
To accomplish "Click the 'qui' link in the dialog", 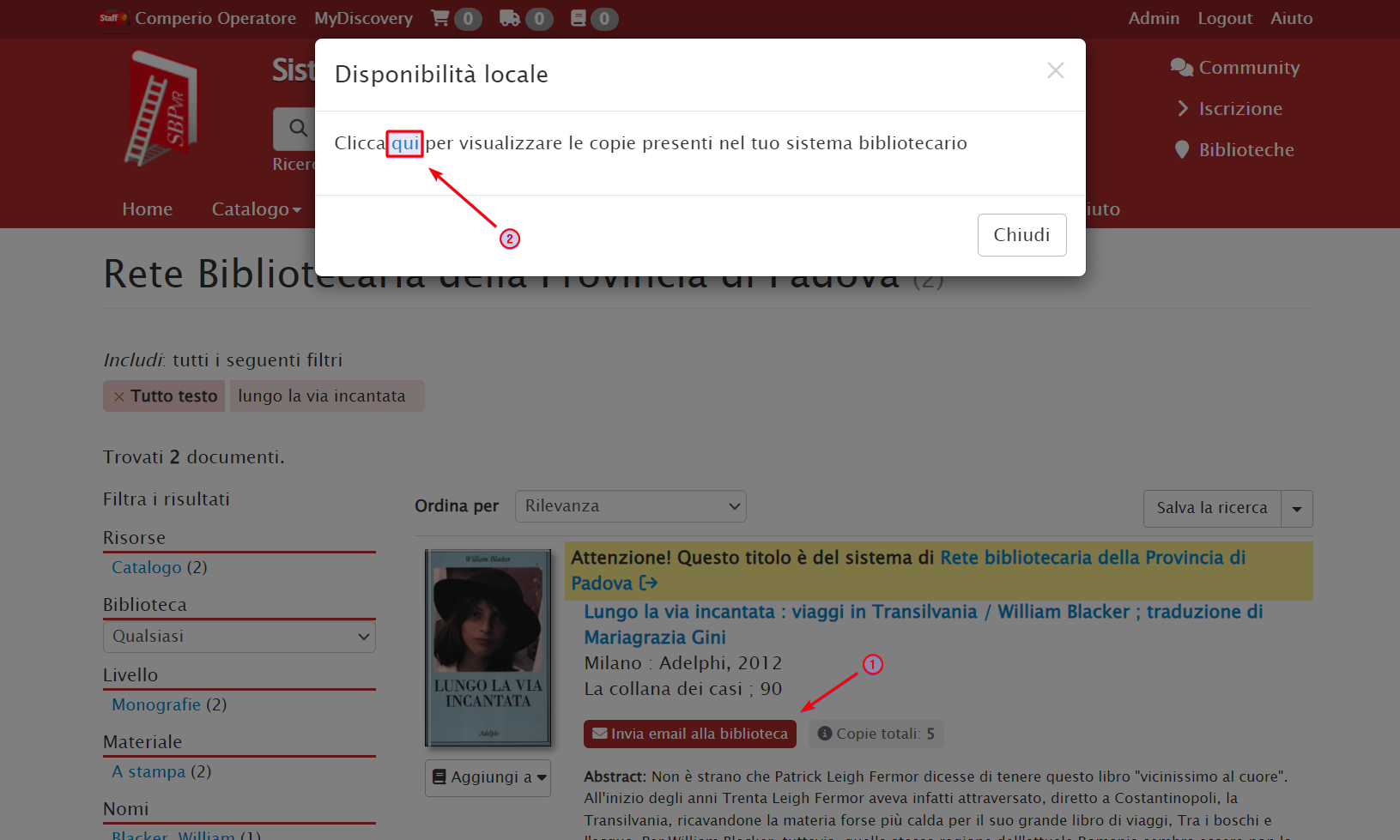I will 405,143.
